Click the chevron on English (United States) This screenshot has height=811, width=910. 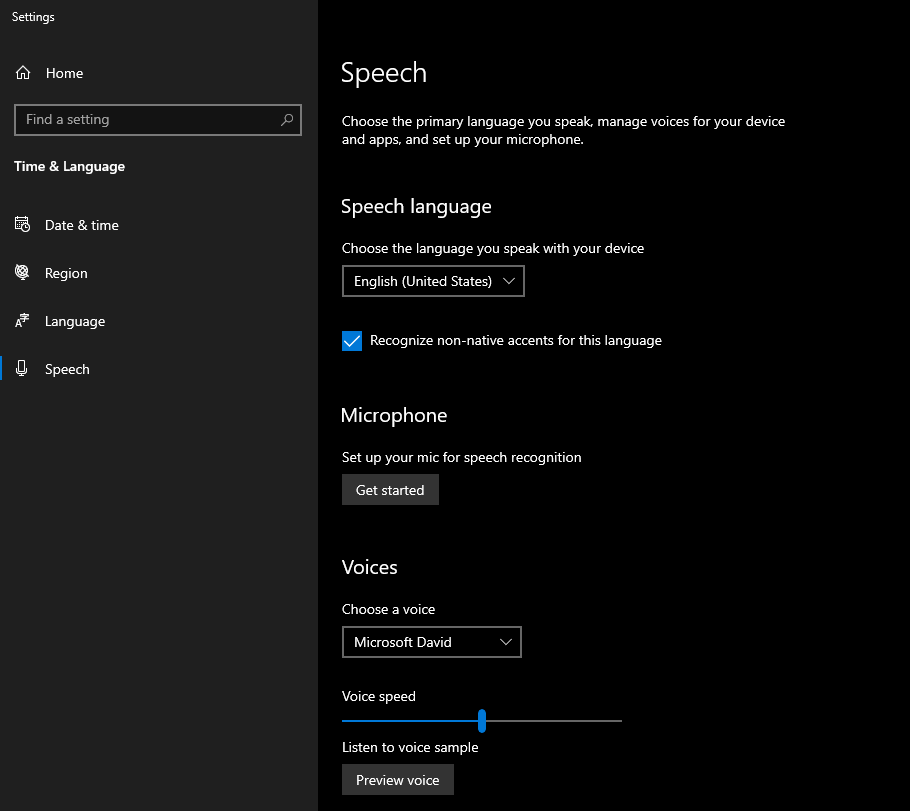coord(509,281)
